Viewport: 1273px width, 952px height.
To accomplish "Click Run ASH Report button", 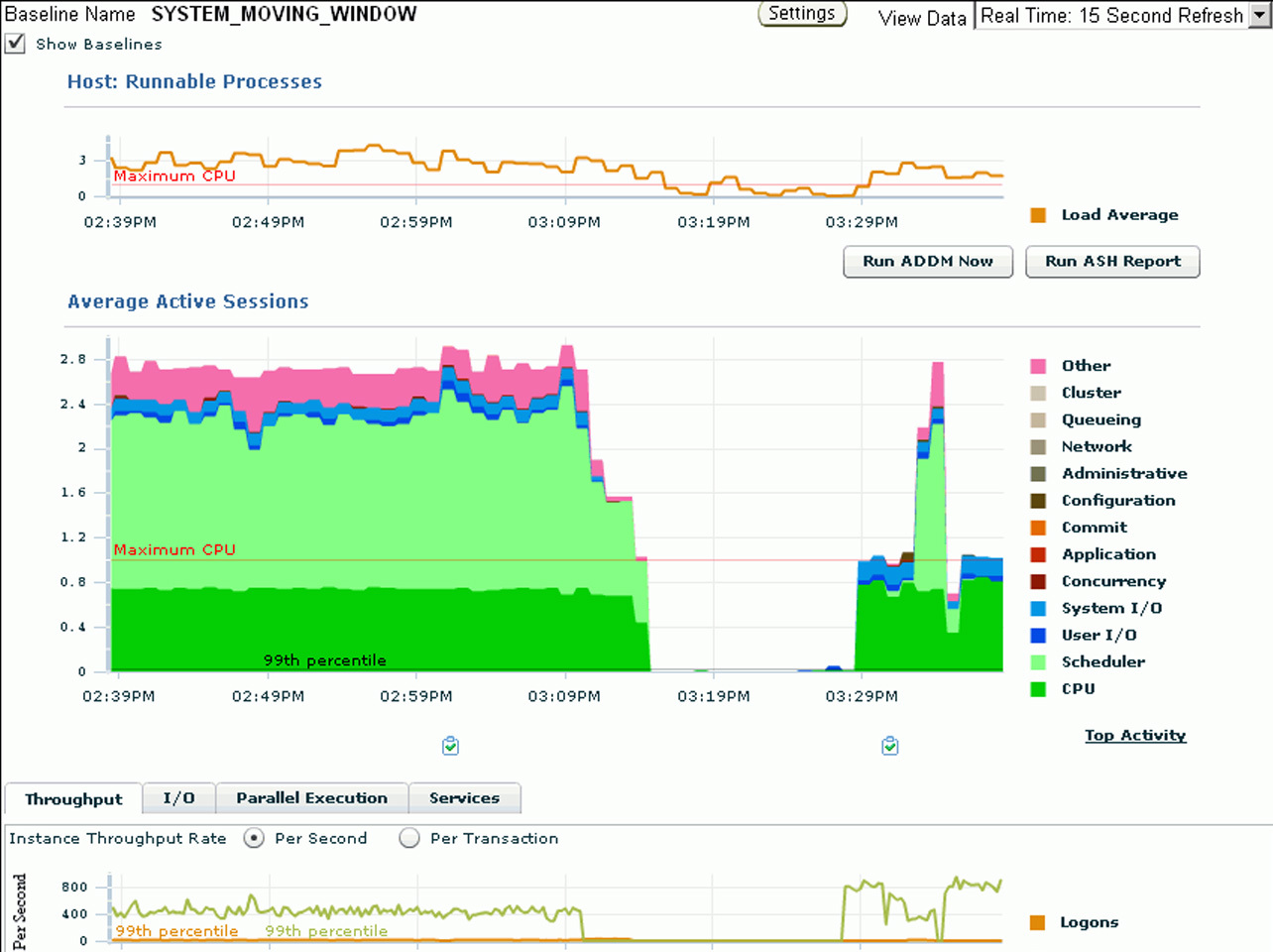I will point(1112,262).
